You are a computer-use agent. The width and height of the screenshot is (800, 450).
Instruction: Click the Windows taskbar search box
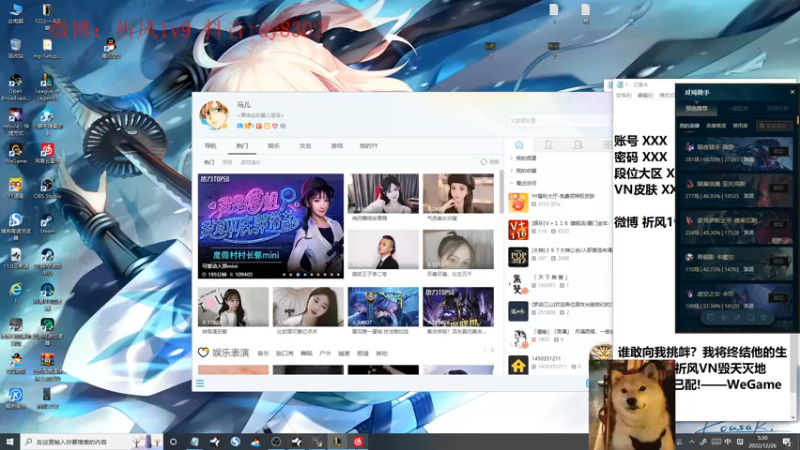point(92,441)
